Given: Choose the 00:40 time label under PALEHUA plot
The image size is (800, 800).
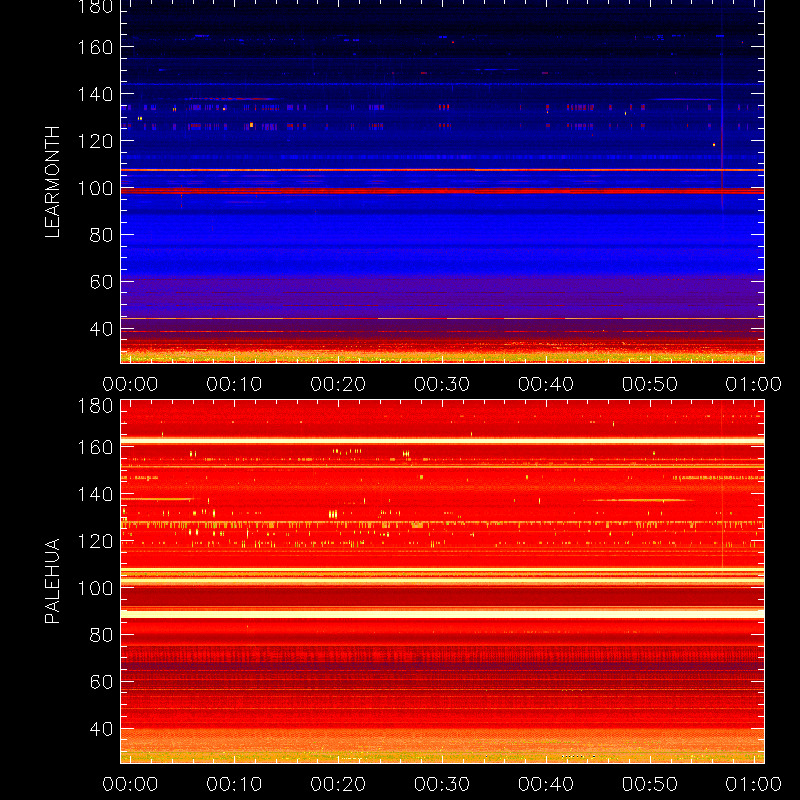Looking at the screenshot, I should pos(546,784).
